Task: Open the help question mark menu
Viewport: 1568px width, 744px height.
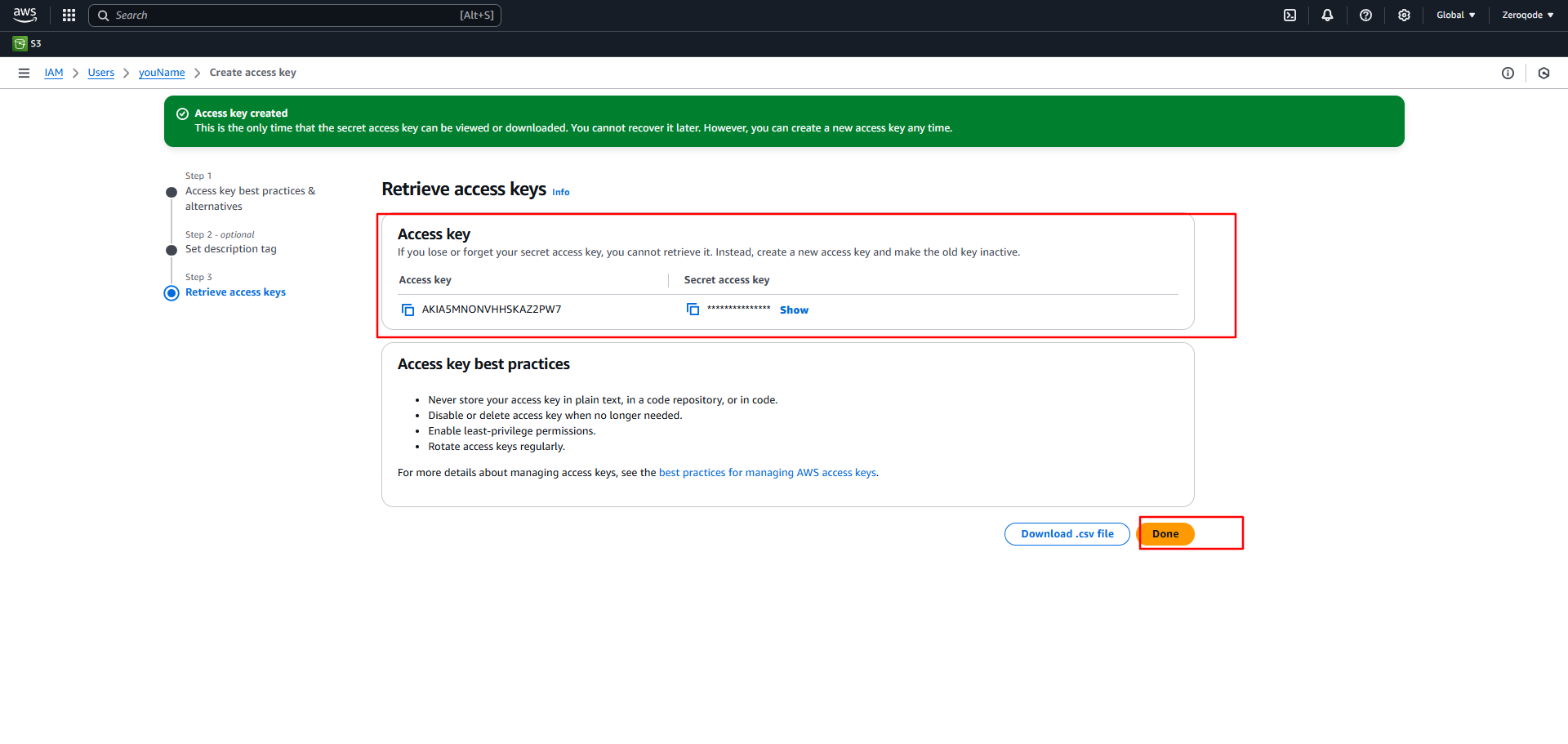Action: 1365,16
